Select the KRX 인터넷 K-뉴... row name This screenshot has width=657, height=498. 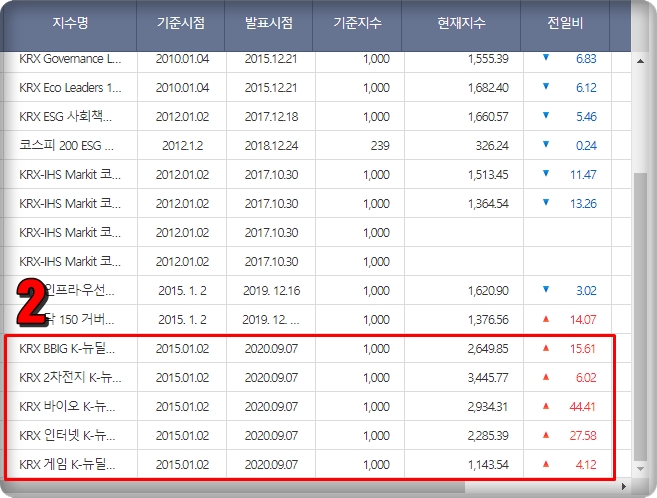(67, 435)
